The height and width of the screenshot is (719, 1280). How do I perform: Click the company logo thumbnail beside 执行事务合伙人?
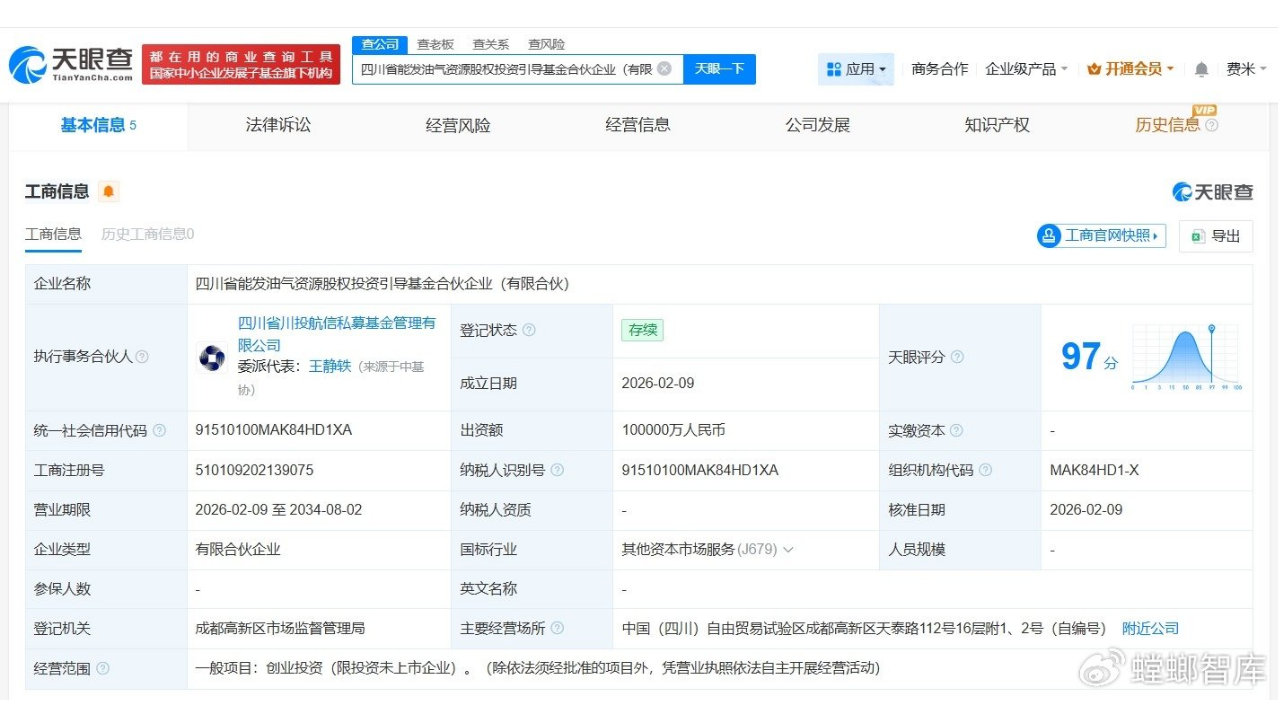212,356
